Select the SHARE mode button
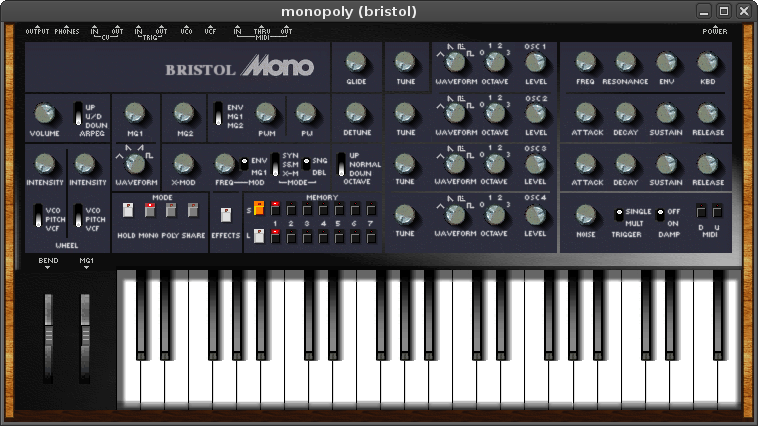 tap(193, 210)
